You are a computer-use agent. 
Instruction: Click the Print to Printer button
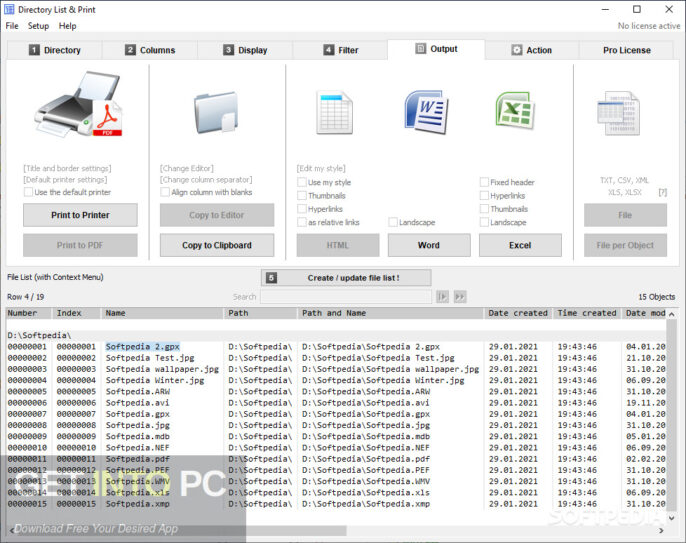click(80, 215)
